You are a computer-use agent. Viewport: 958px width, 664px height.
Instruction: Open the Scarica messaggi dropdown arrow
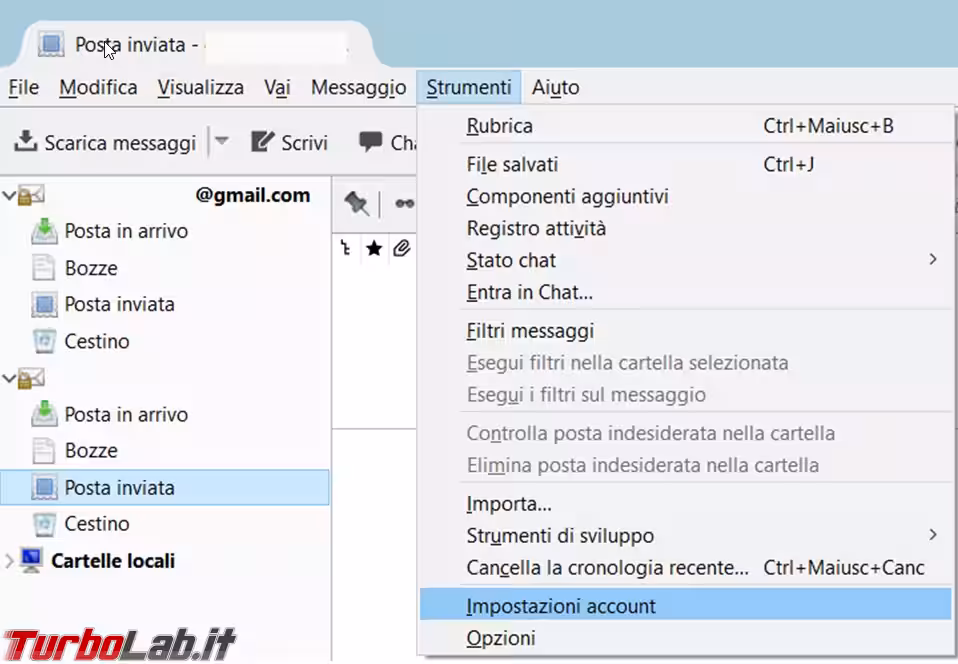pyautogui.click(x=222, y=142)
